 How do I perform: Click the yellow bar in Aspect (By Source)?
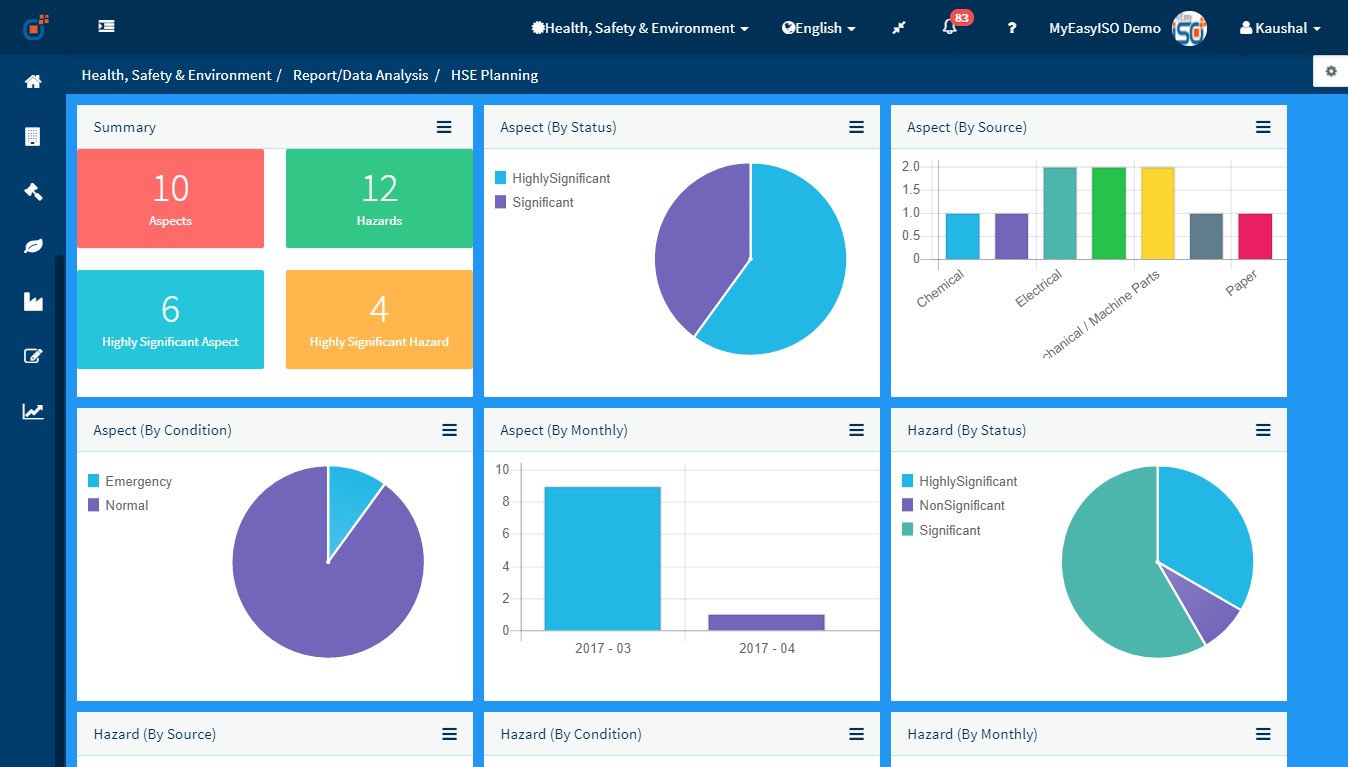[x=1157, y=213]
